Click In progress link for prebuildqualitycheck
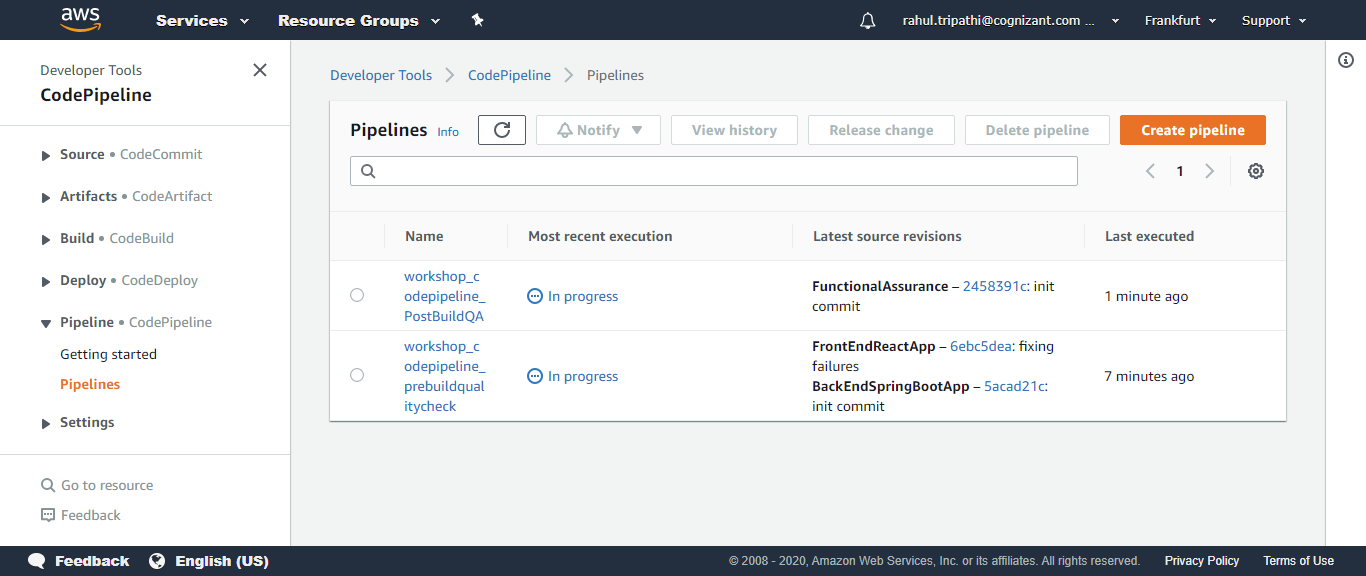1366x576 pixels. point(583,376)
